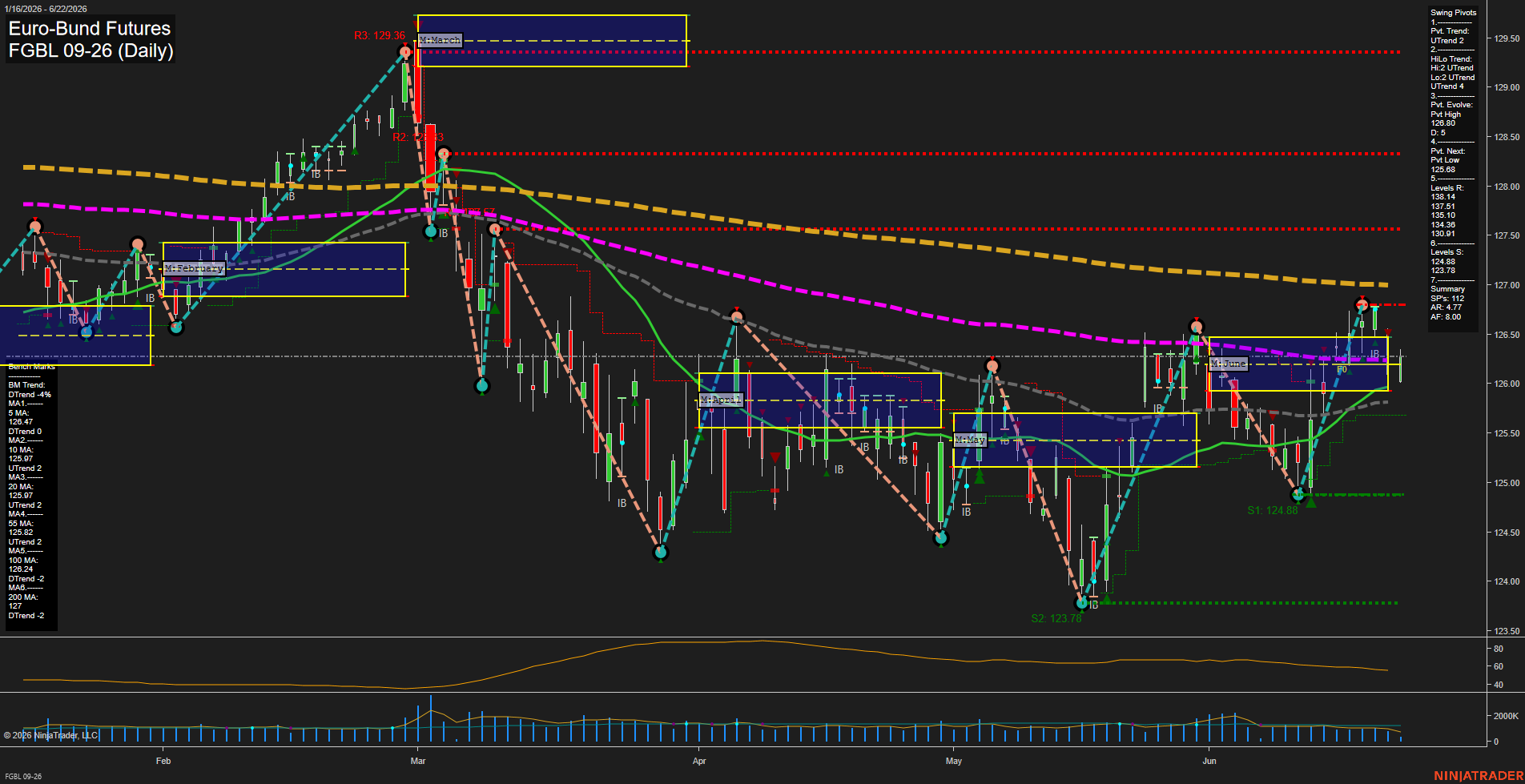Viewport: 1525px width, 784px height.
Task: Click the S2: 123.78 support label
Action: point(1056,618)
